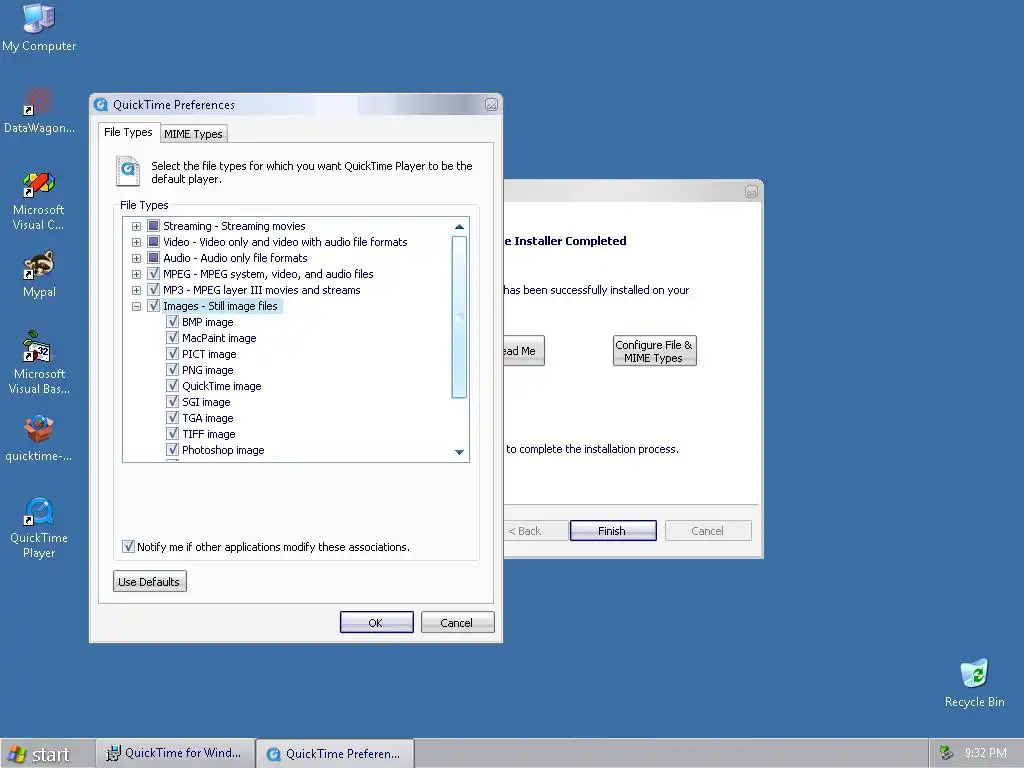Click the file types list scrollbar thumb
1024x768 pixels.
tap(459, 317)
